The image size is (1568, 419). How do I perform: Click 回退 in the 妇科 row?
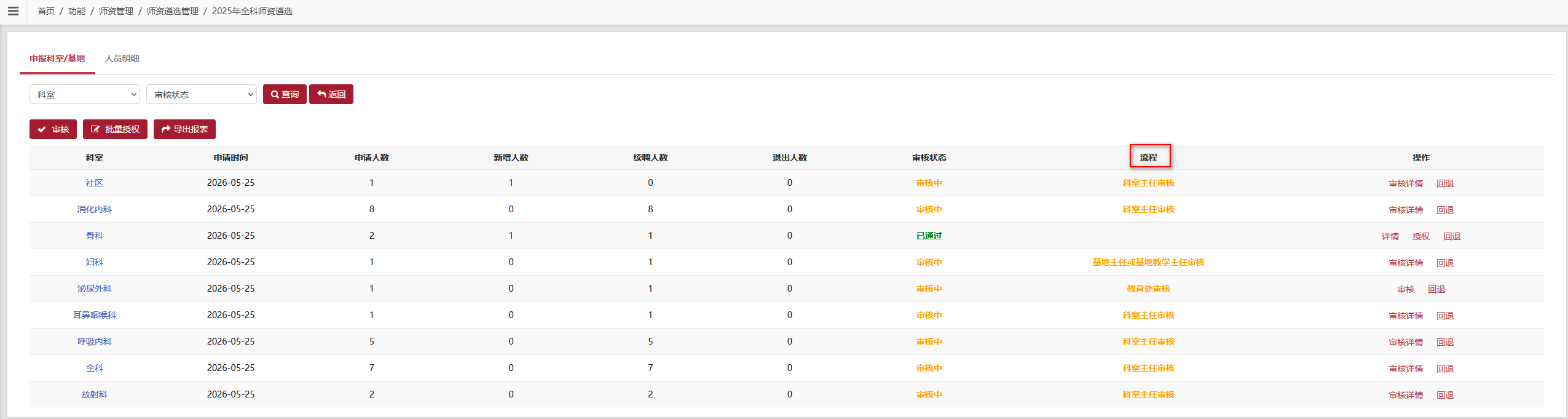[x=1445, y=263]
